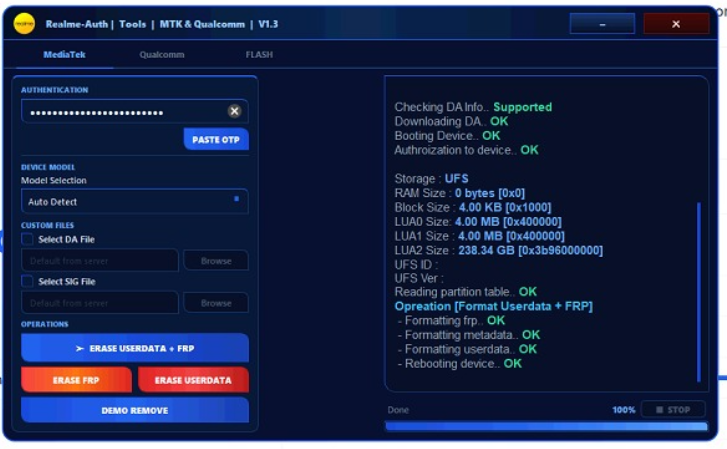Screen dimensions: 727x449
Task: Switch to the Qualcomm tab
Action: pos(162,55)
